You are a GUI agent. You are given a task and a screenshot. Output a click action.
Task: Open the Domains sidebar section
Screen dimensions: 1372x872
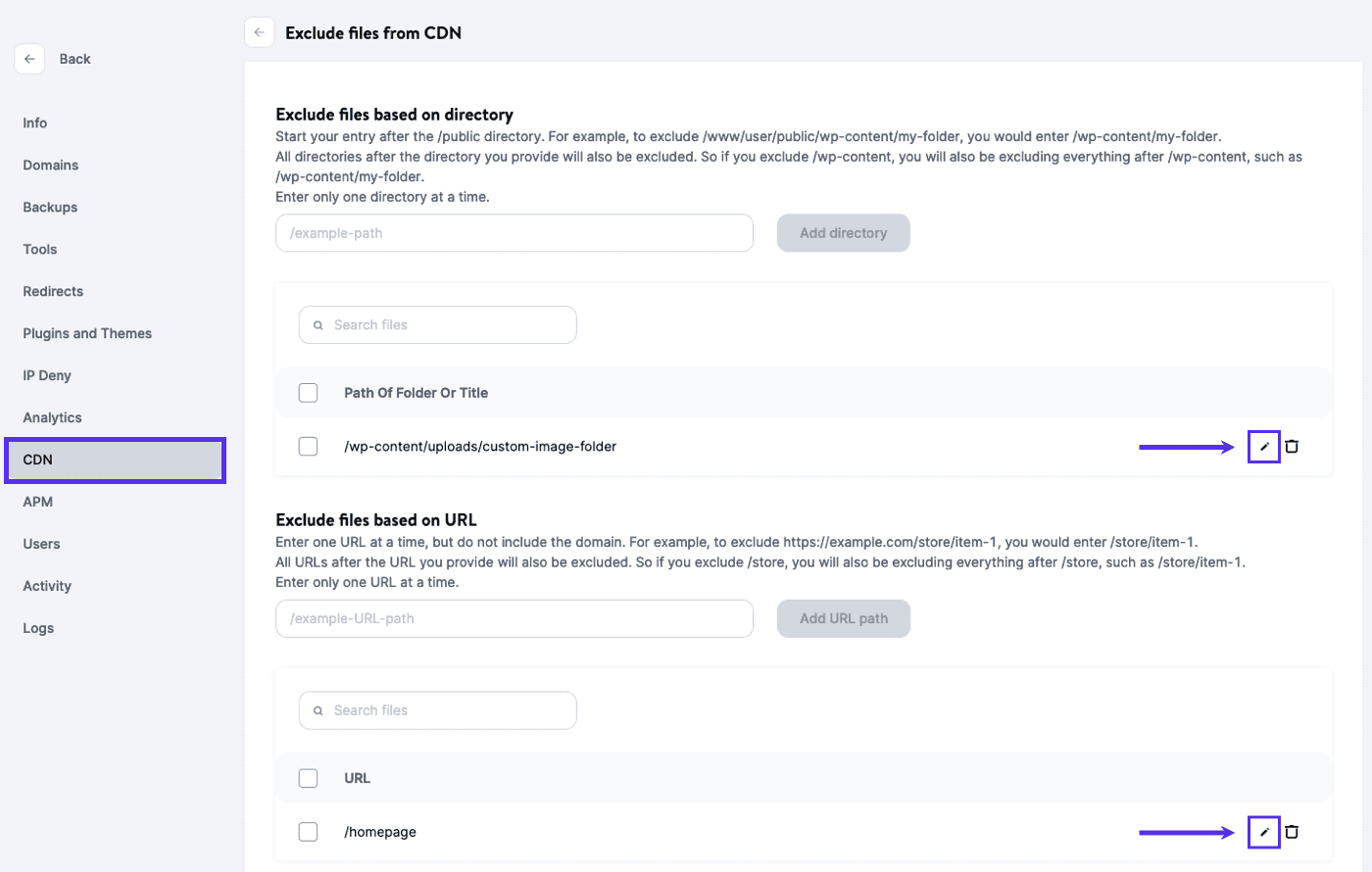pos(51,165)
